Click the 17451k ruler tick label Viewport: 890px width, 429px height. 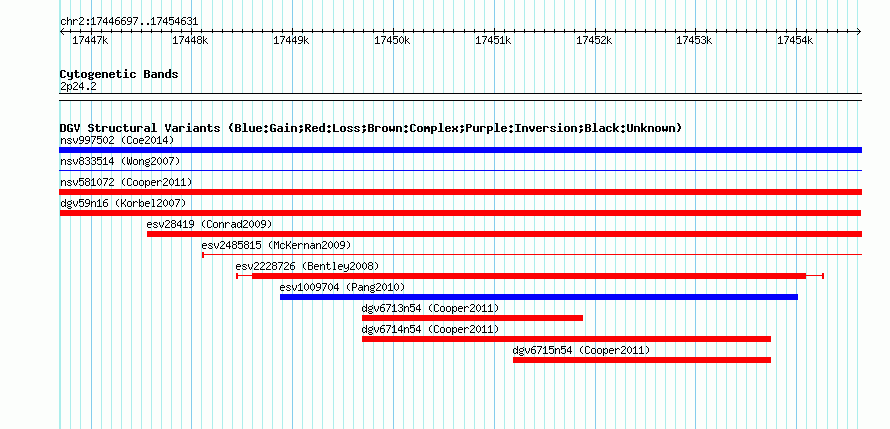(x=493, y=40)
